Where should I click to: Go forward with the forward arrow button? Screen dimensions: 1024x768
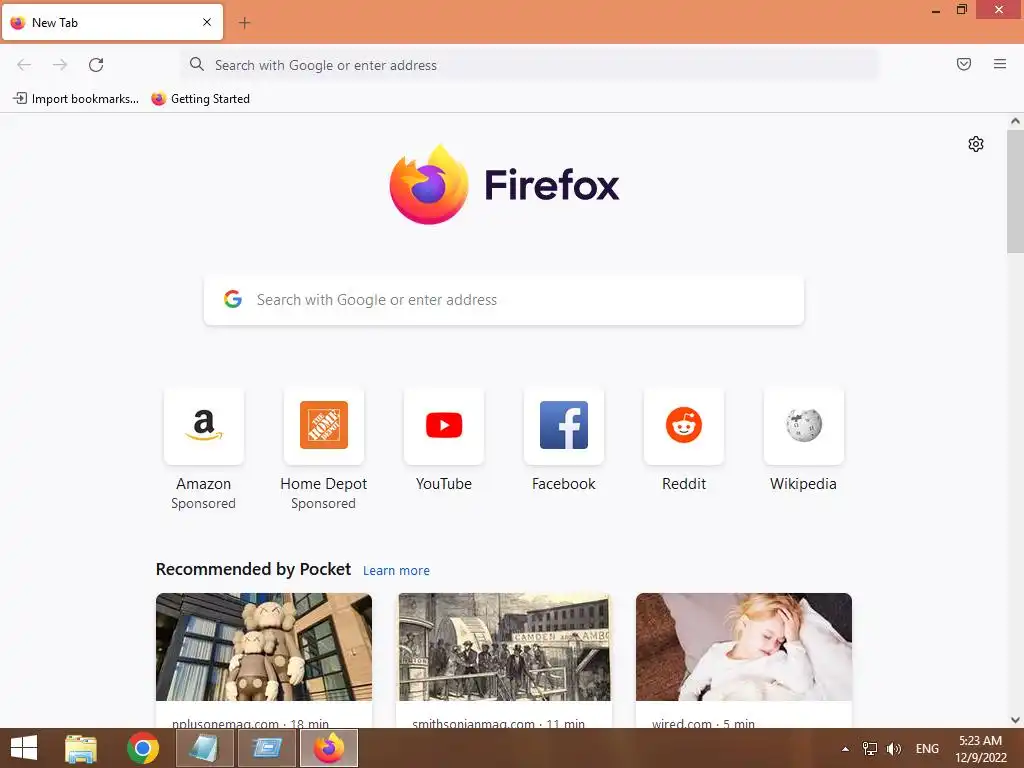coord(60,65)
